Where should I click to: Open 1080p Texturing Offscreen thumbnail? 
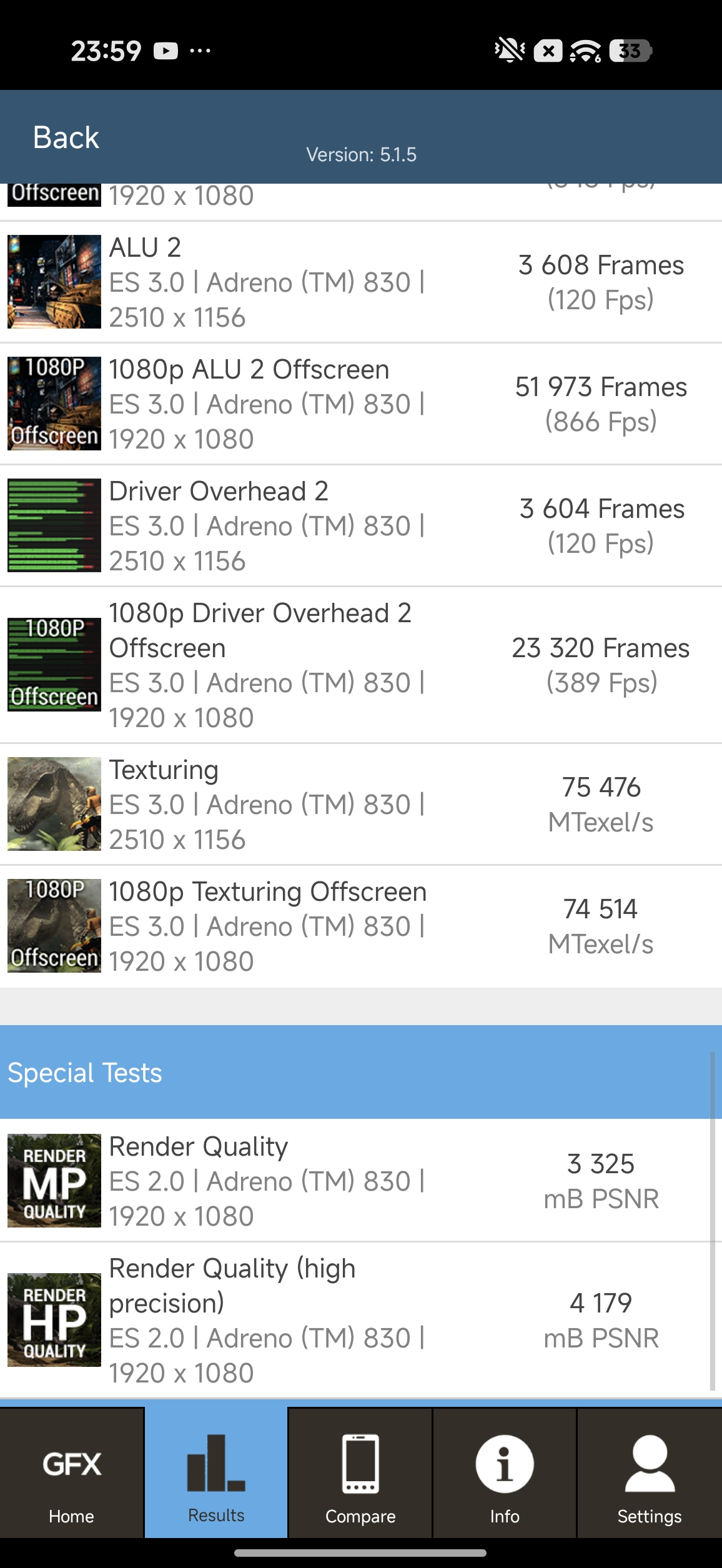click(x=54, y=926)
